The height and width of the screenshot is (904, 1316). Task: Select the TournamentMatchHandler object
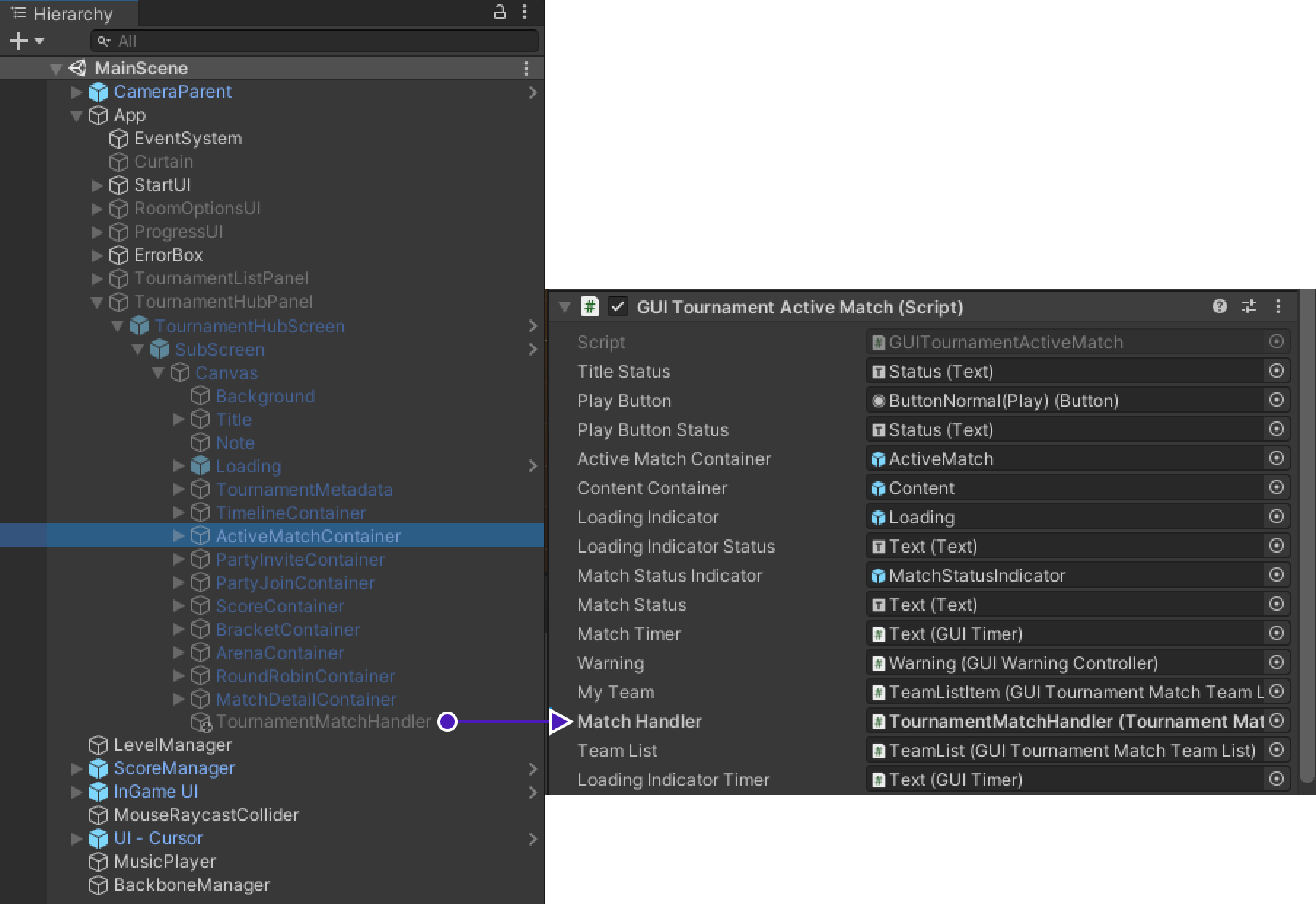323,722
